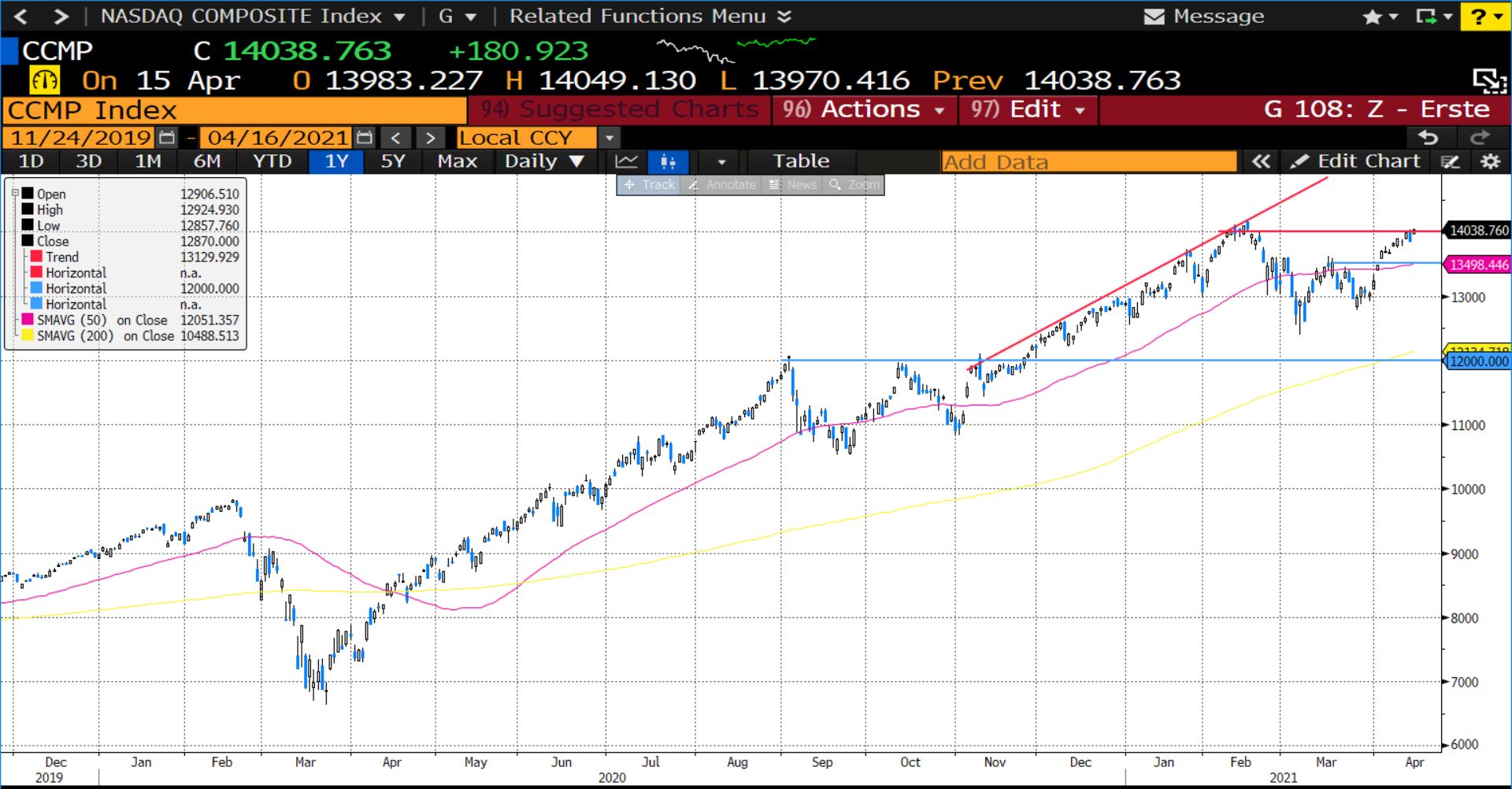Click the yellow SMAVG (200) color swatch
The image size is (1512, 789).
click(28, 335)
